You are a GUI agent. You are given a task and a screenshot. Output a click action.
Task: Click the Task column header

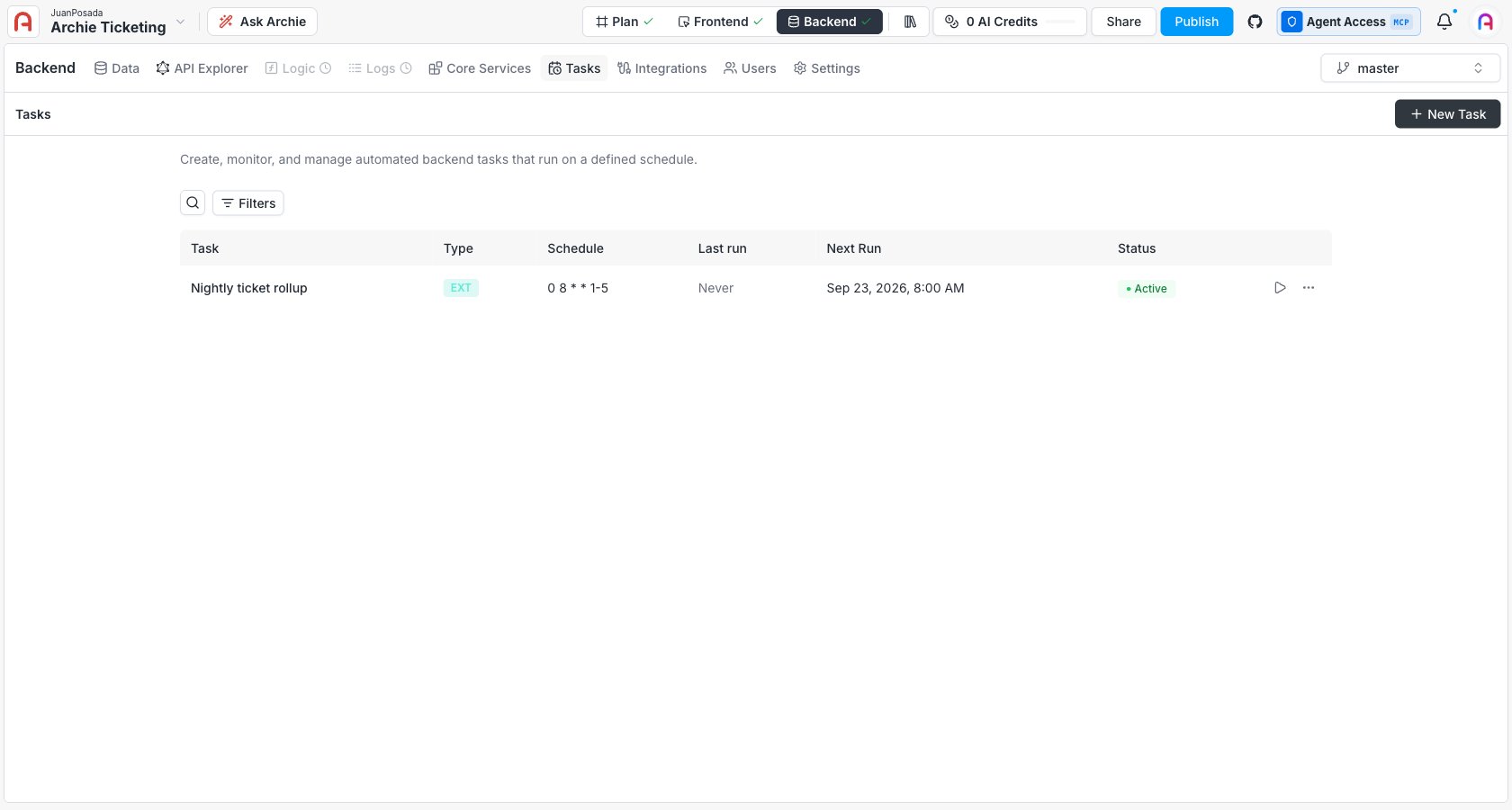pyautogui.click(x=205, y=248)
